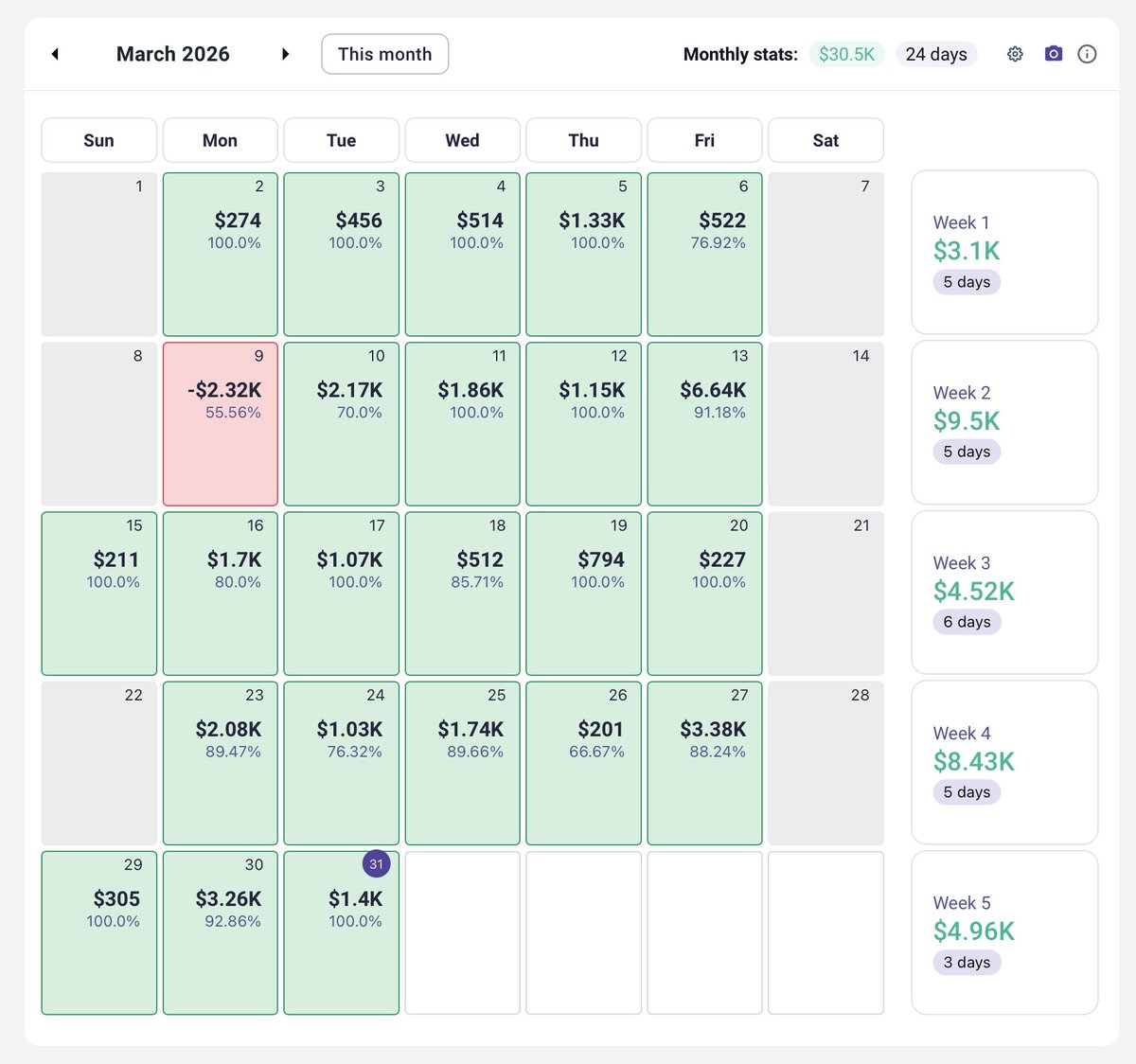This screenshot has height=1064, width=1136.
Task: Click the "March 2026" title
Action: pos(173,54)
